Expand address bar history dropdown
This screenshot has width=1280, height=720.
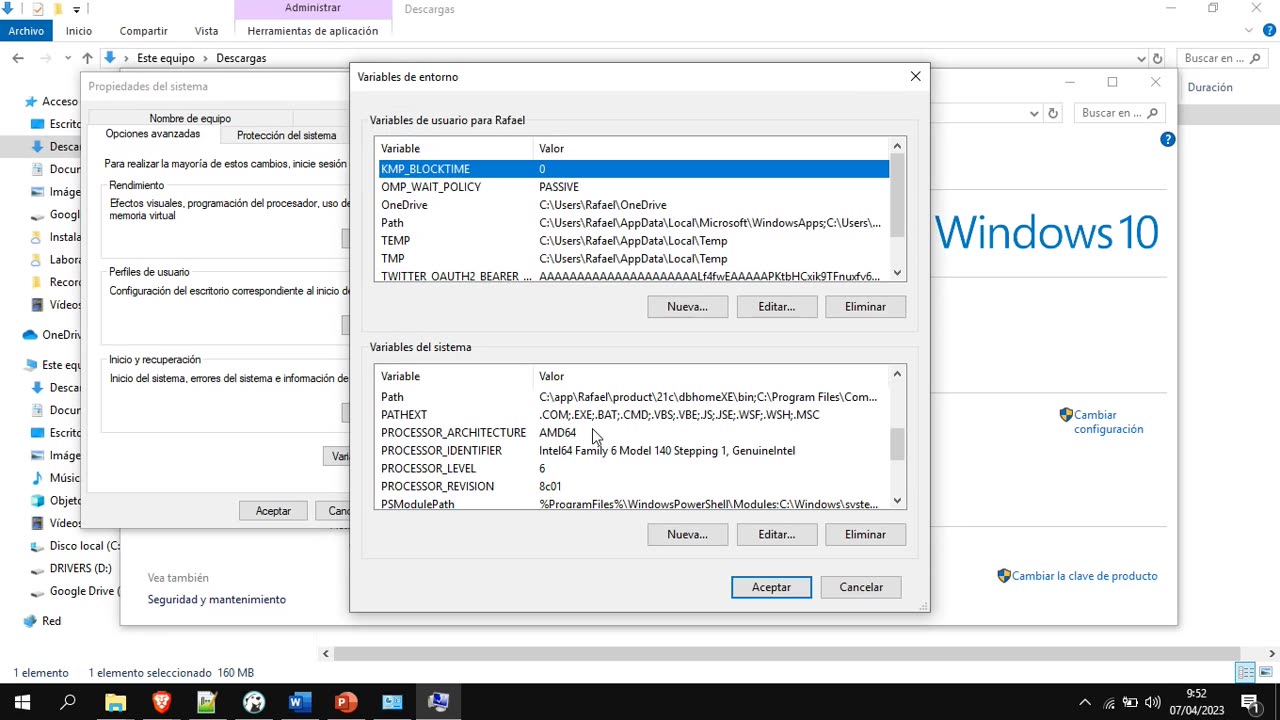click(x=1142, y=58)
